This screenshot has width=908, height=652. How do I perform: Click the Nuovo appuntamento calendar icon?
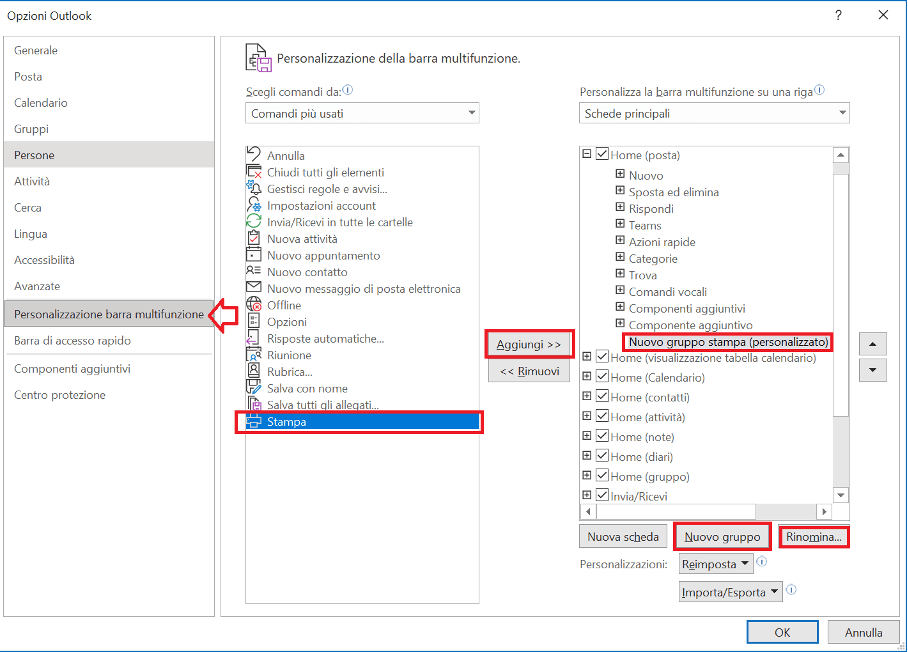click(254, 255)
